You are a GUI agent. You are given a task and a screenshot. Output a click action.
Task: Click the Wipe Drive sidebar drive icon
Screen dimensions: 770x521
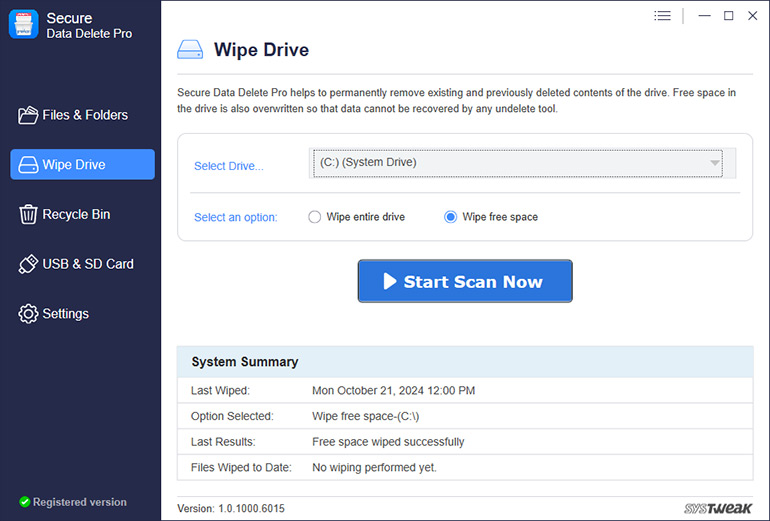(28, 165)
